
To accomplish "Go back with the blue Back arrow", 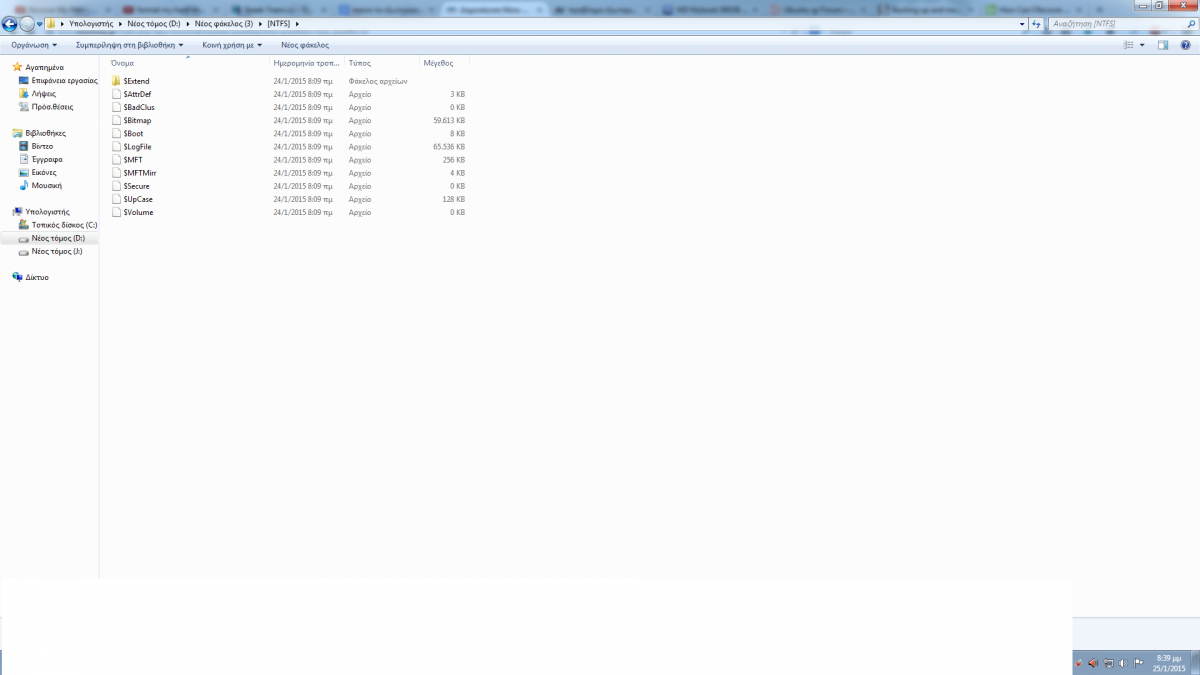I will (10, 24).
